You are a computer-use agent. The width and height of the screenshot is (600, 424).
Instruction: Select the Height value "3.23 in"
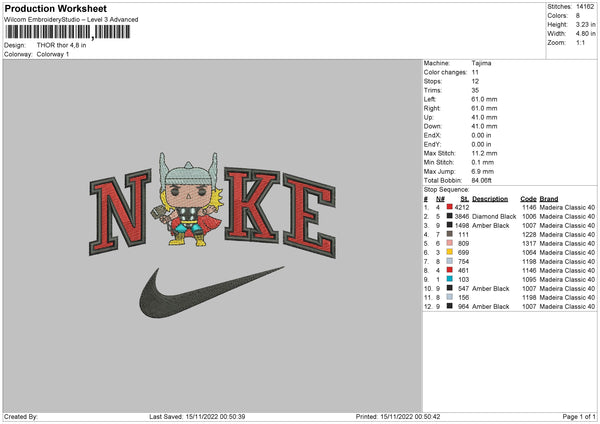pyautogui.click(x=585, y=24)
